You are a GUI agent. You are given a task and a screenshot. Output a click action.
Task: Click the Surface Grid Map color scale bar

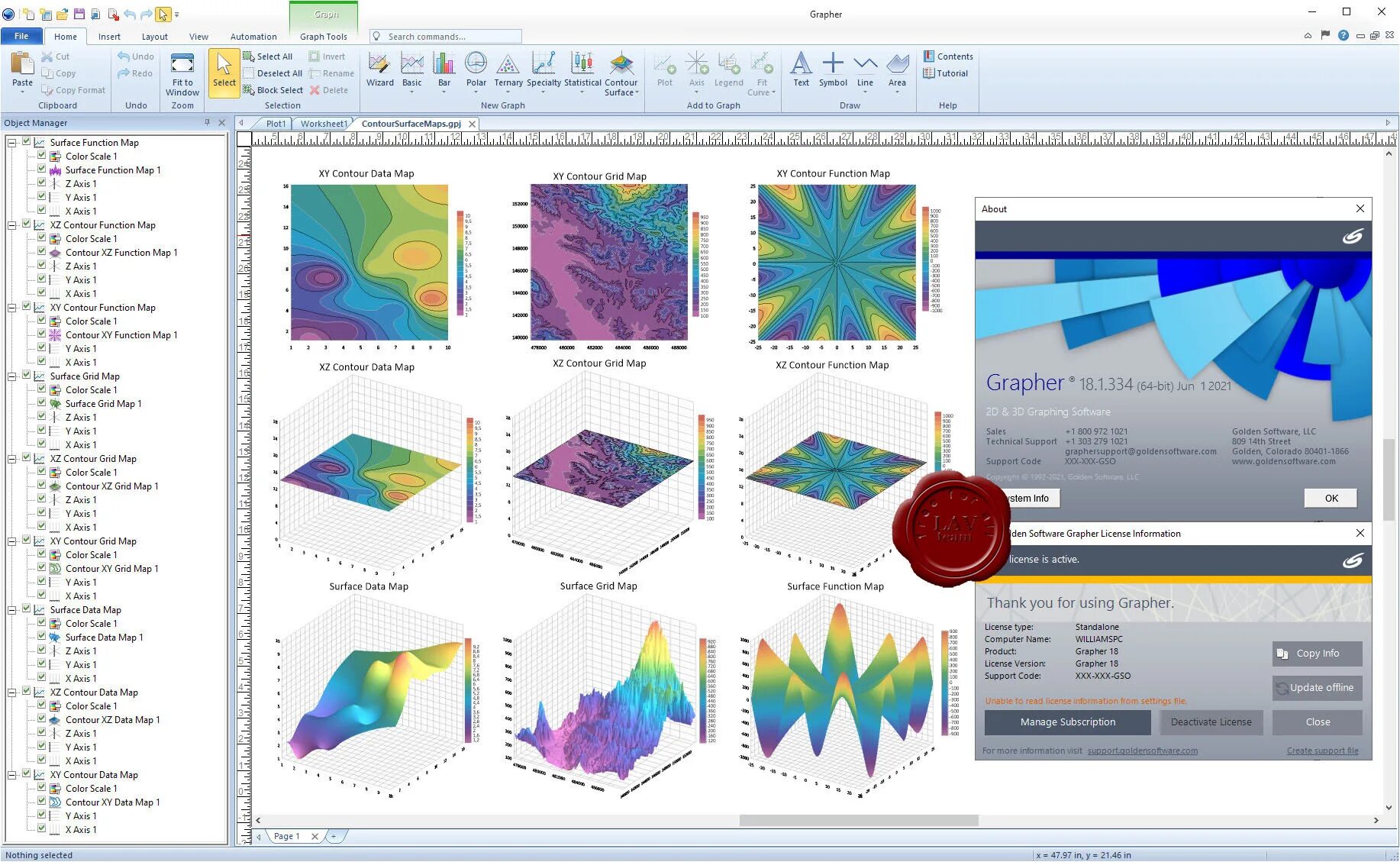(703, 690)
